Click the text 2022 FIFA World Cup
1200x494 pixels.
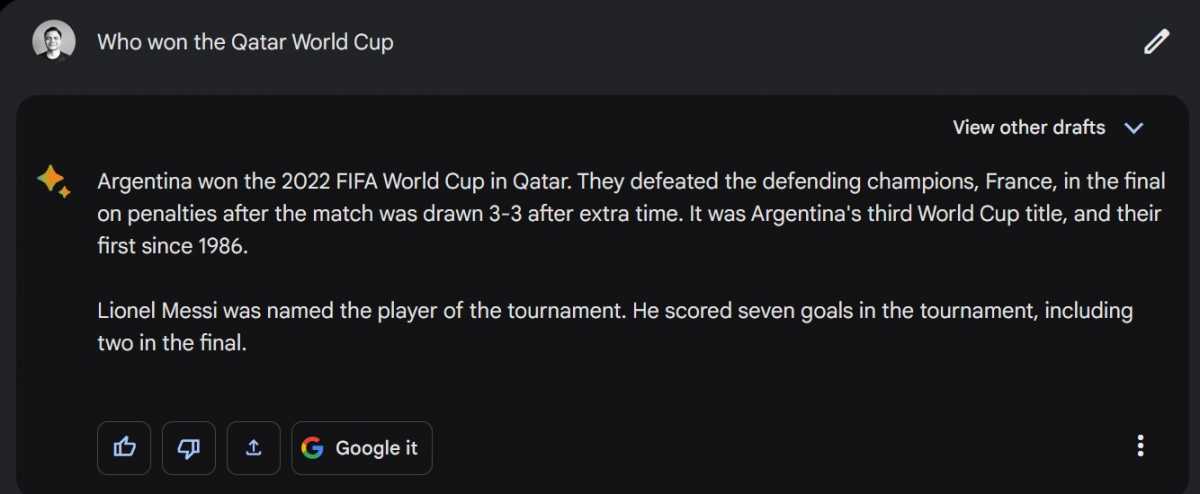pos(396,182)
